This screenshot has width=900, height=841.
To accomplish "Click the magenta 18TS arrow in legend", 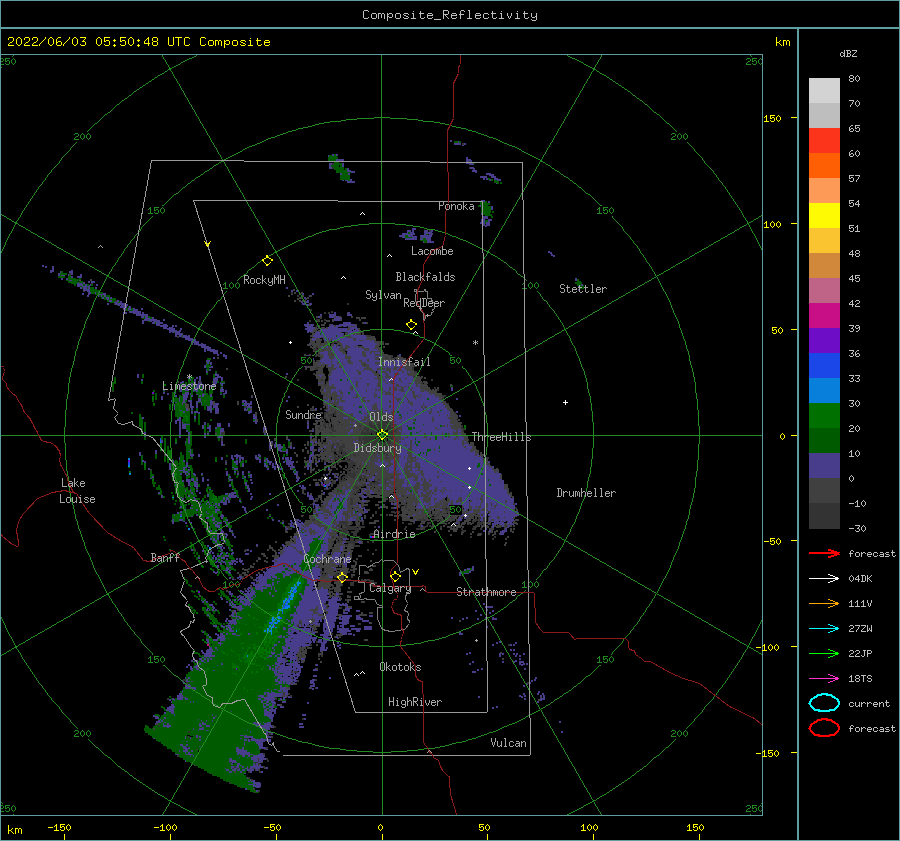I will (x=824, y=679).
